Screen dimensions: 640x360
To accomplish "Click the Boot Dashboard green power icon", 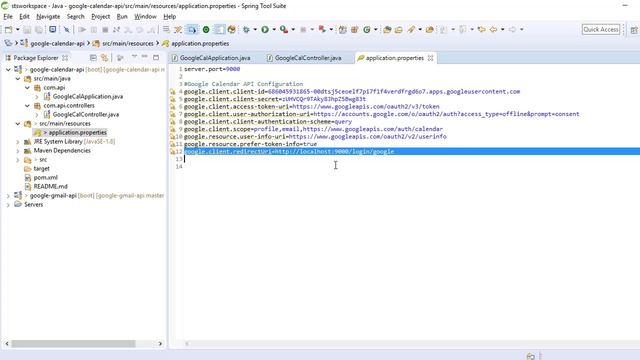I will pyautogui.click(x=206, y=29).
